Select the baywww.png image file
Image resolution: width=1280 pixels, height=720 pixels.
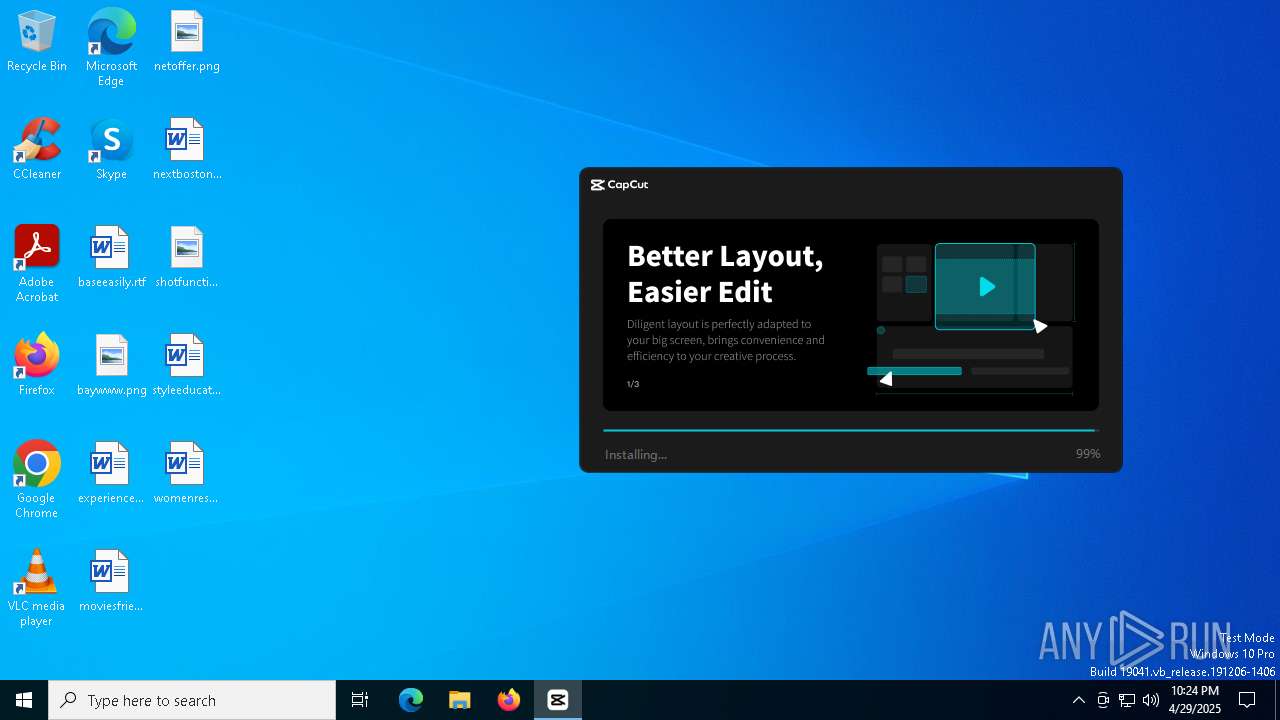click(111, 365)
